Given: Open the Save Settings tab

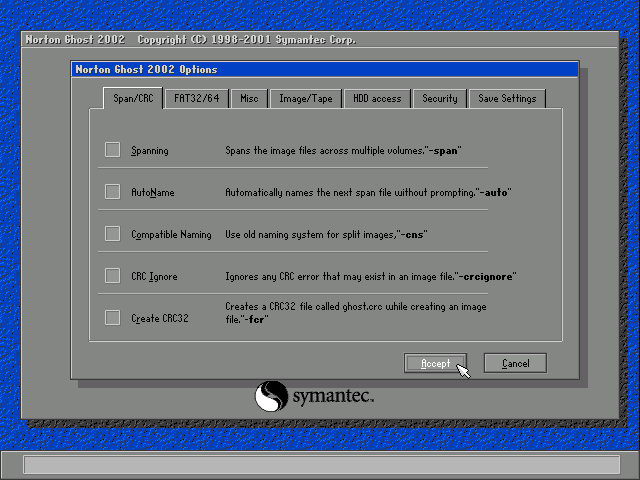Looking at the screenshot, I should point(507,98).
